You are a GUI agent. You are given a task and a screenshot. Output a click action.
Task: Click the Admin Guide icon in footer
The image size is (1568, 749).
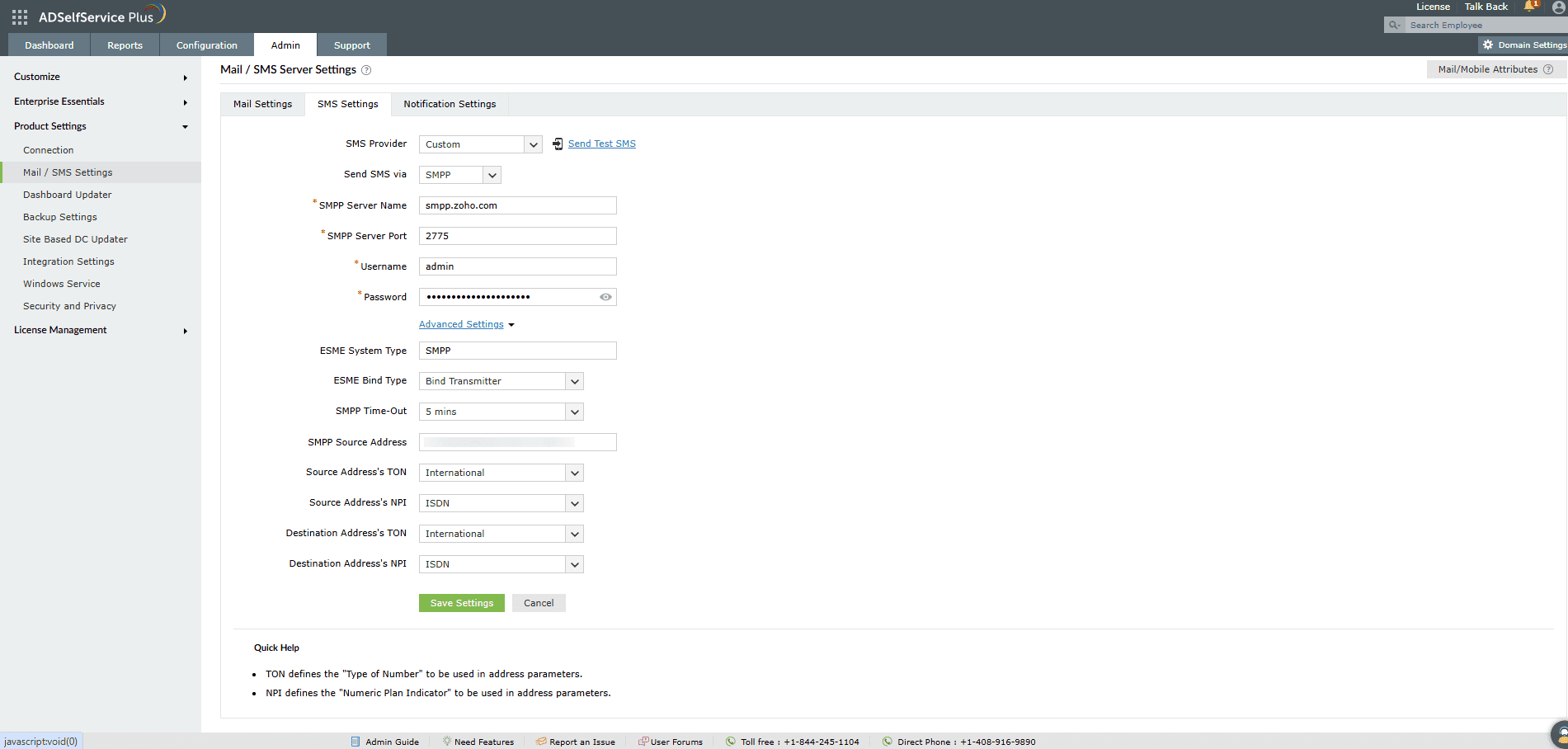point(355,741)
